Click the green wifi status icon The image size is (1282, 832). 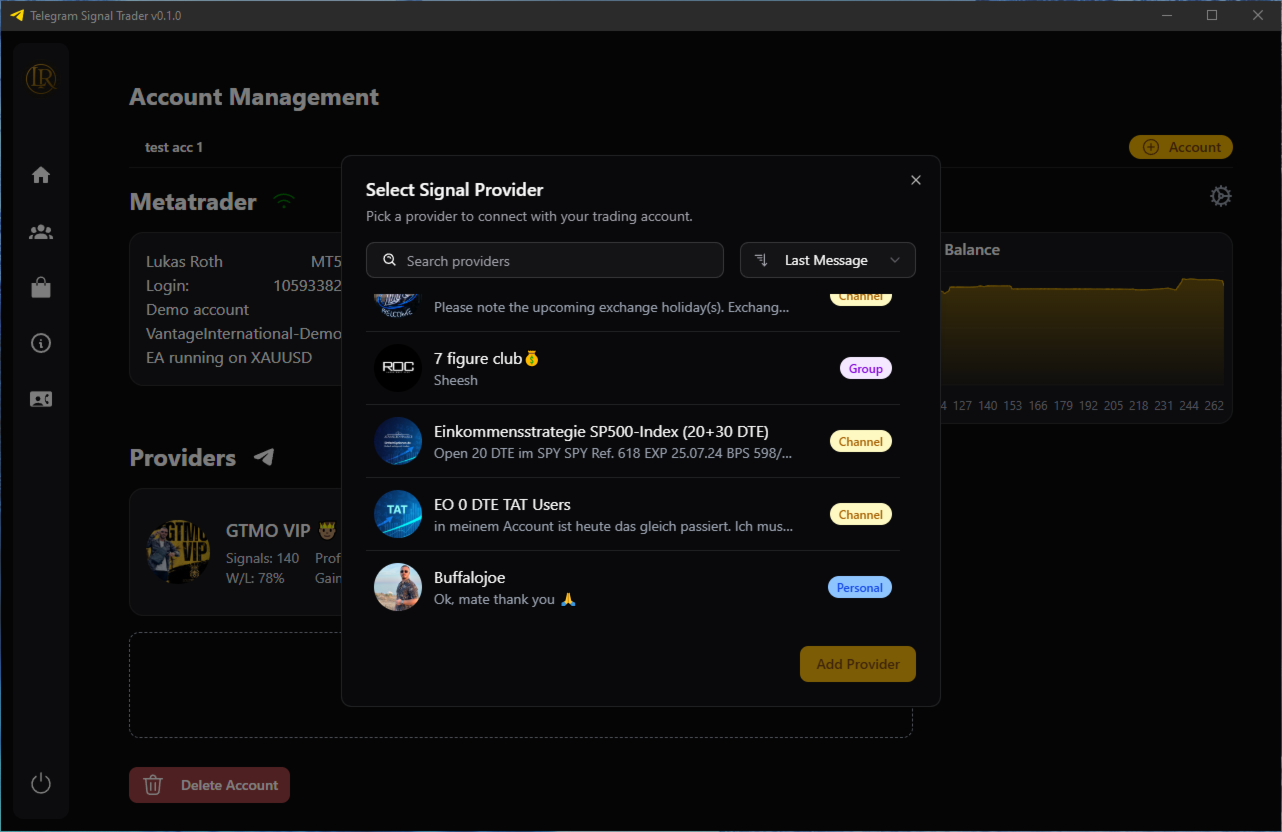point(285,202)
